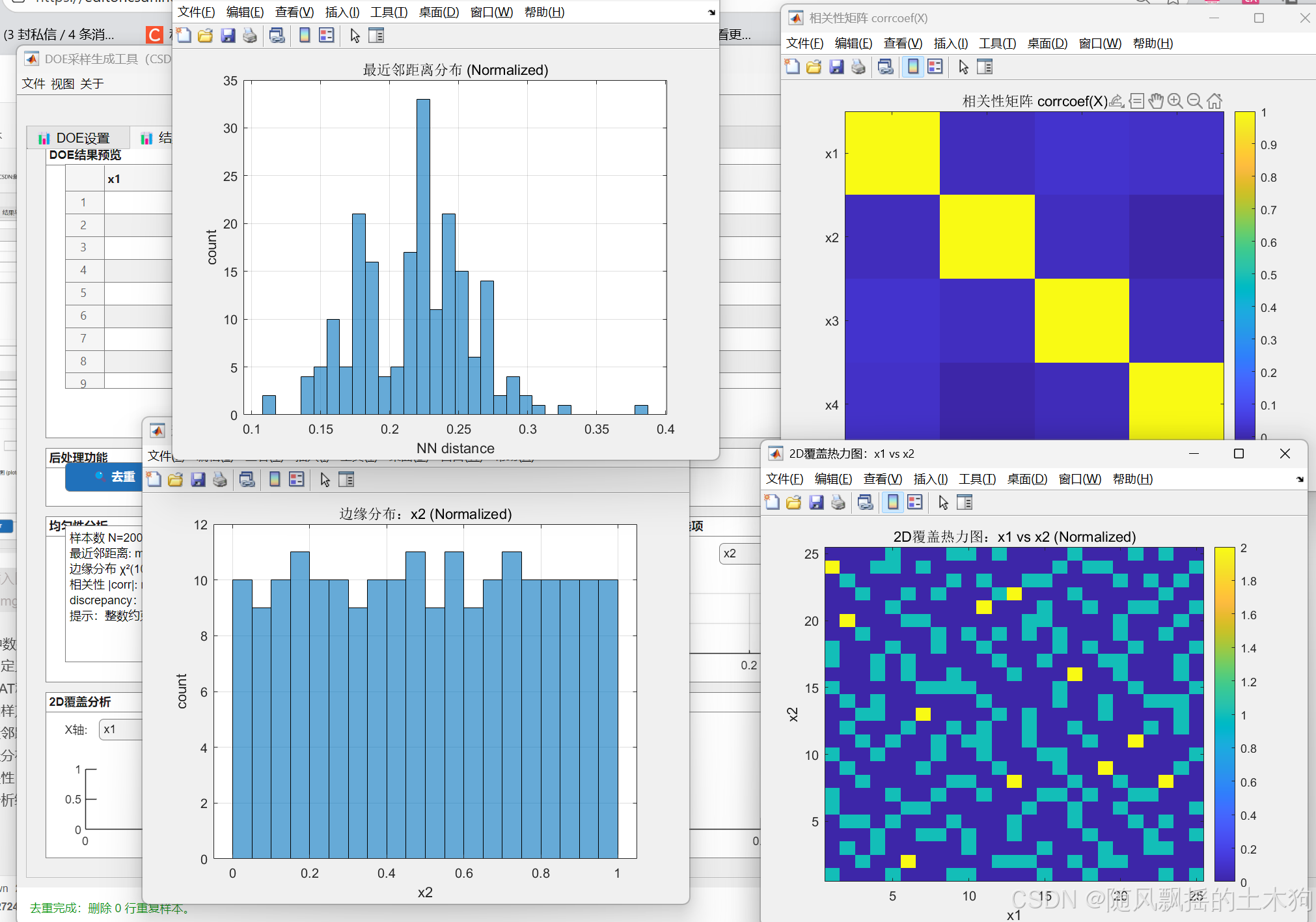1316x922 pixels.
Task: Open the X轴 x1 dropdown in 2D覆盖分析
Action: 120,729
